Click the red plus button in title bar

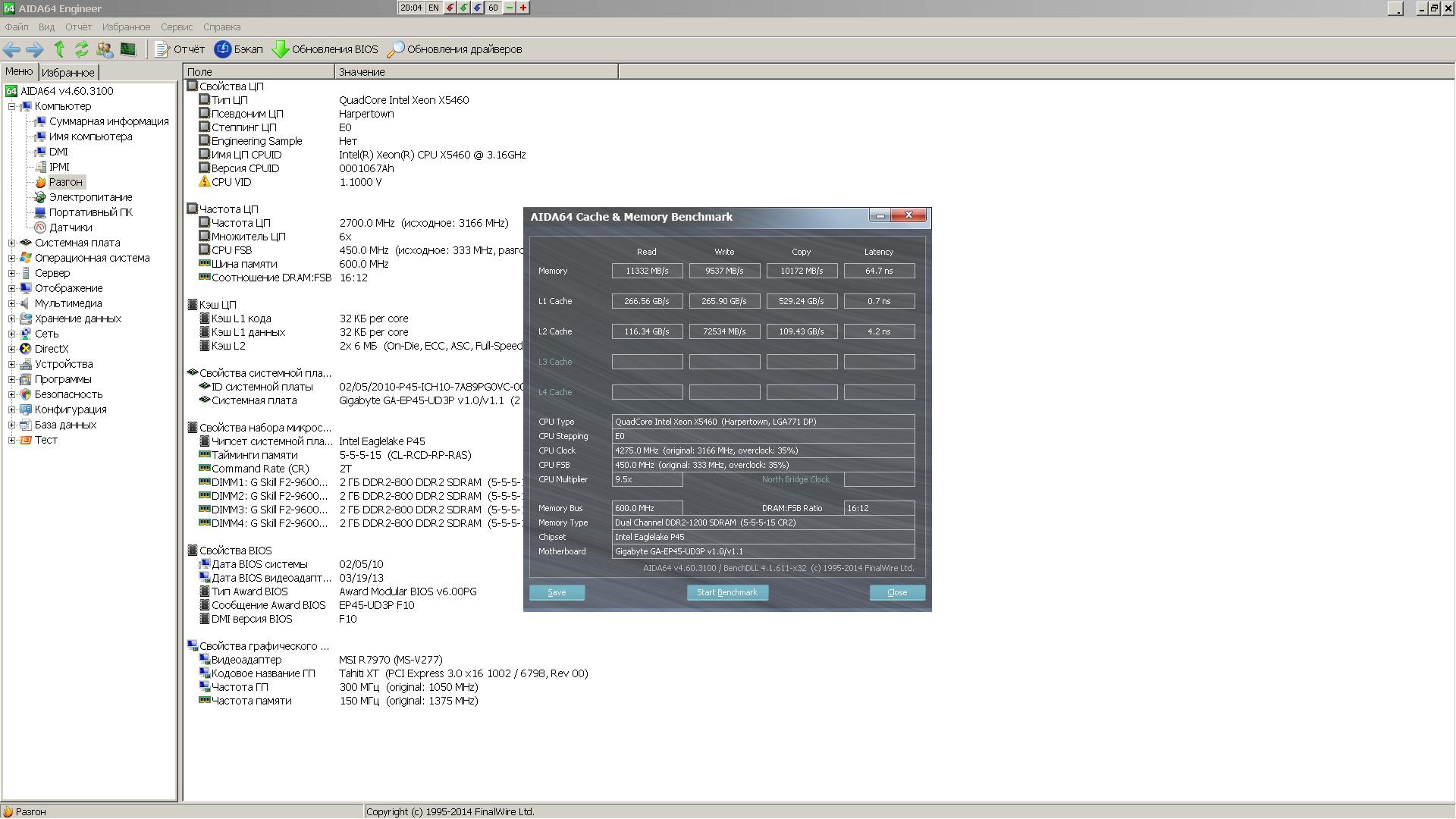click(x=523, y=8)
